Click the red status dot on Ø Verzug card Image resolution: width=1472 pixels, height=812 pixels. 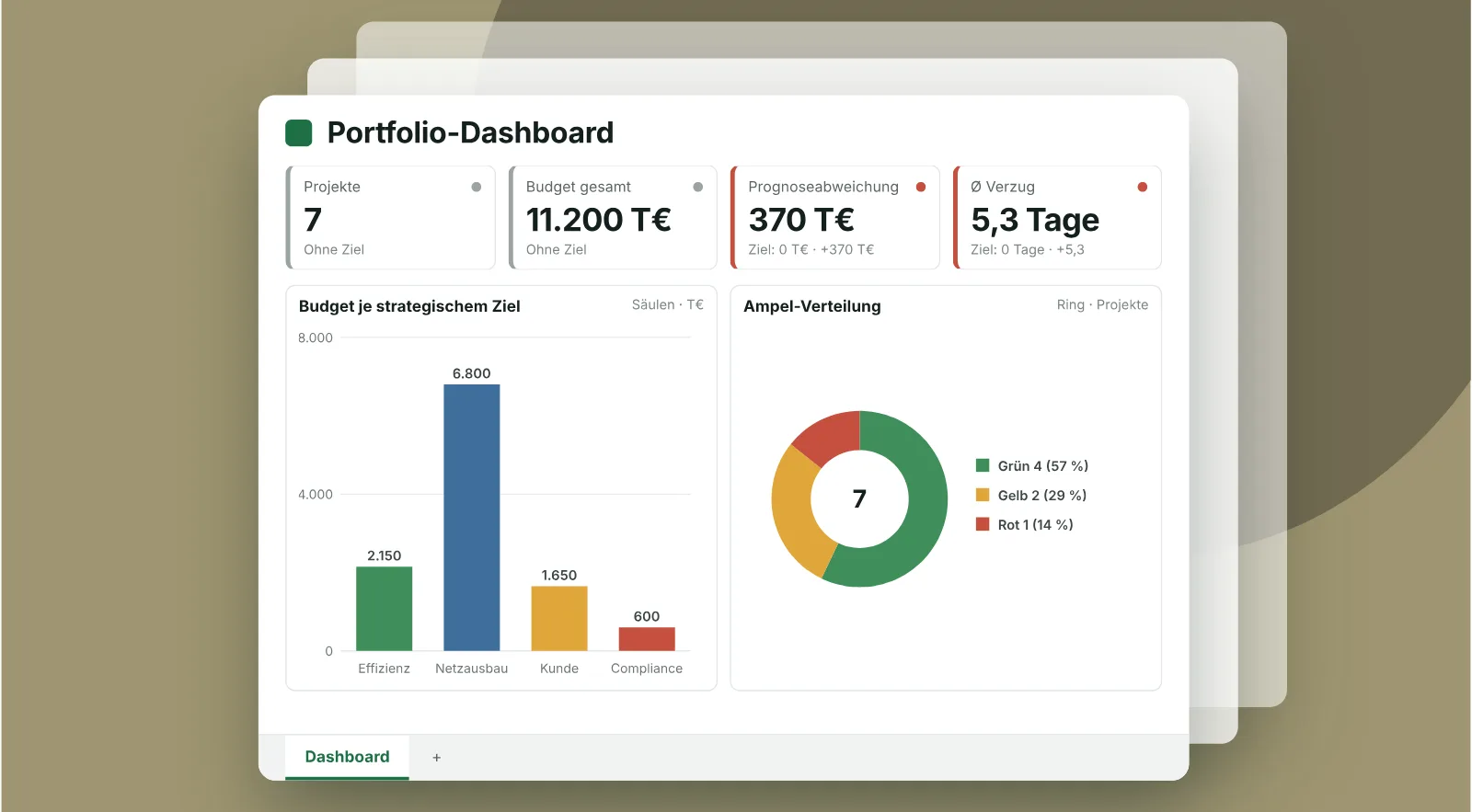(1143, 187)
